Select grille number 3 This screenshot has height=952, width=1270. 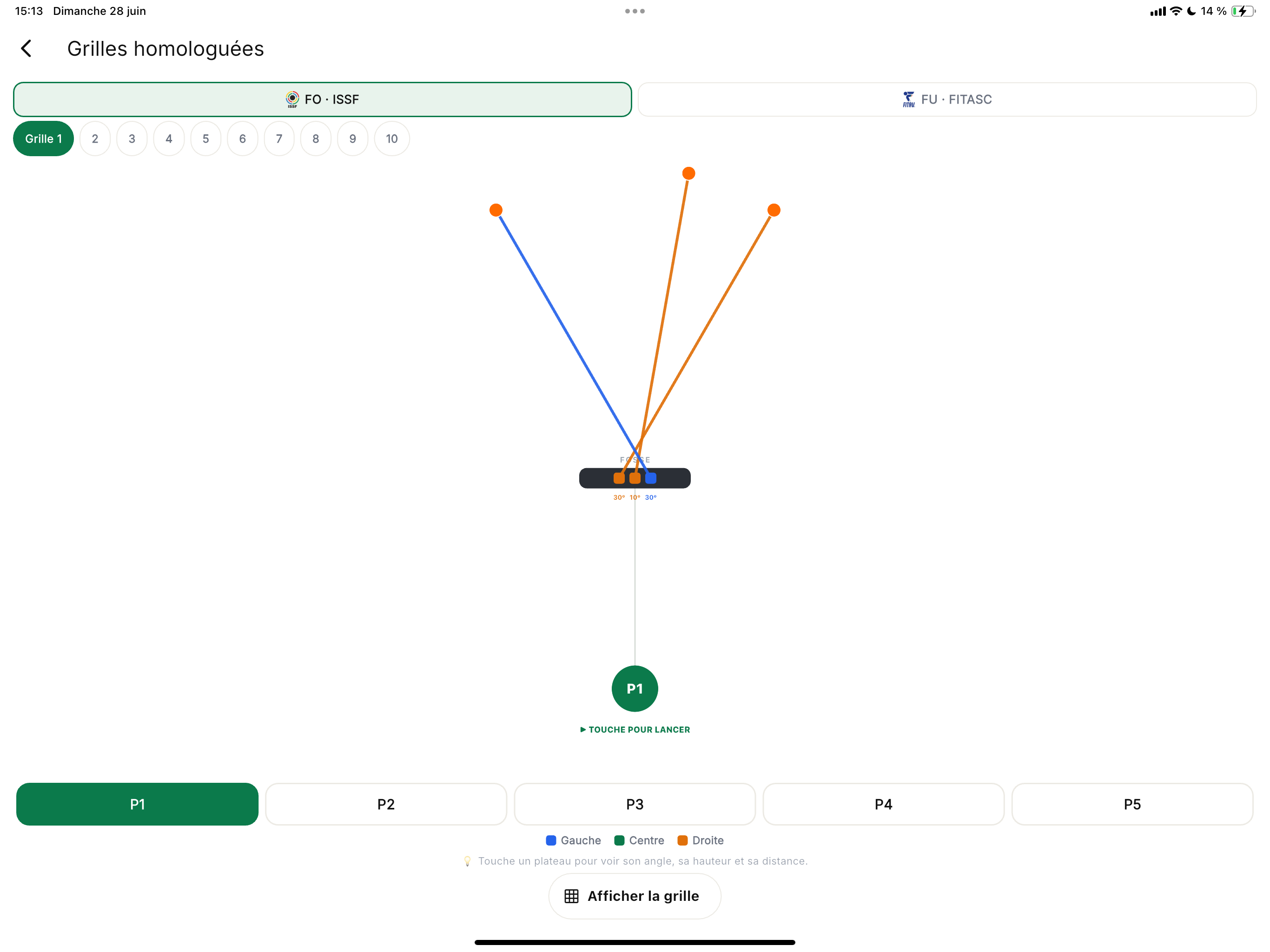click(x=132, y=139)
